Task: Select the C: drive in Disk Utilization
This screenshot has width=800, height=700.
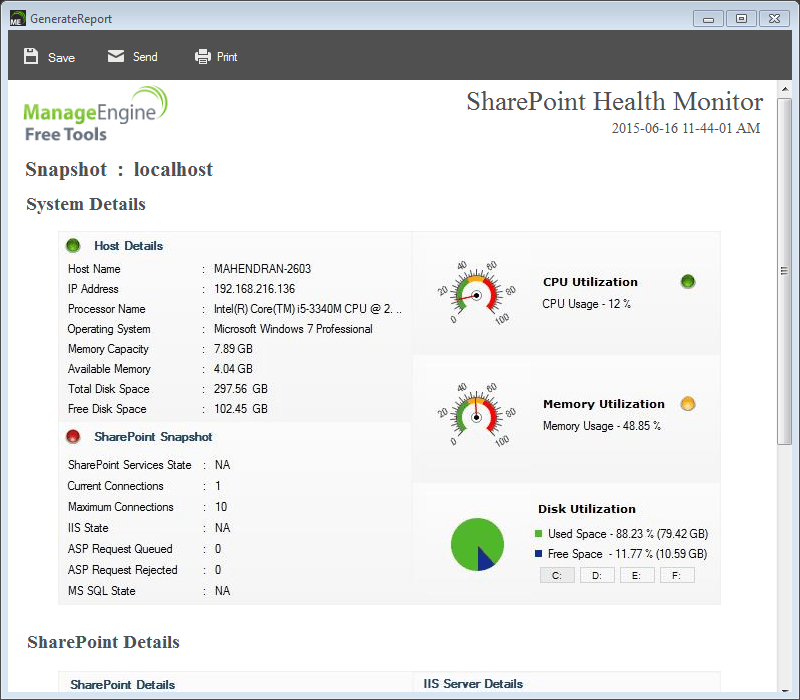Action: click(x=557, y=575)
